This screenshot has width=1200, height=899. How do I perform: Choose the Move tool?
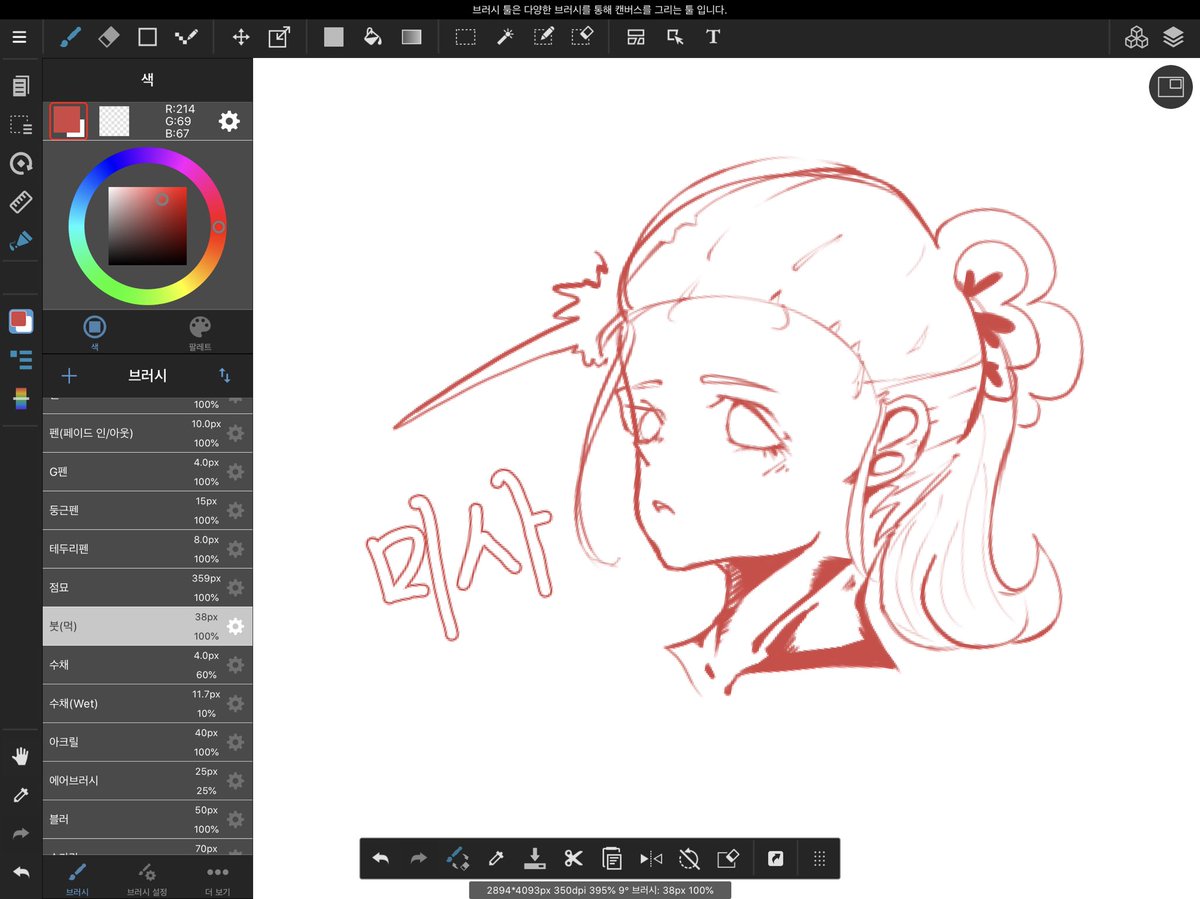(241, 37)
